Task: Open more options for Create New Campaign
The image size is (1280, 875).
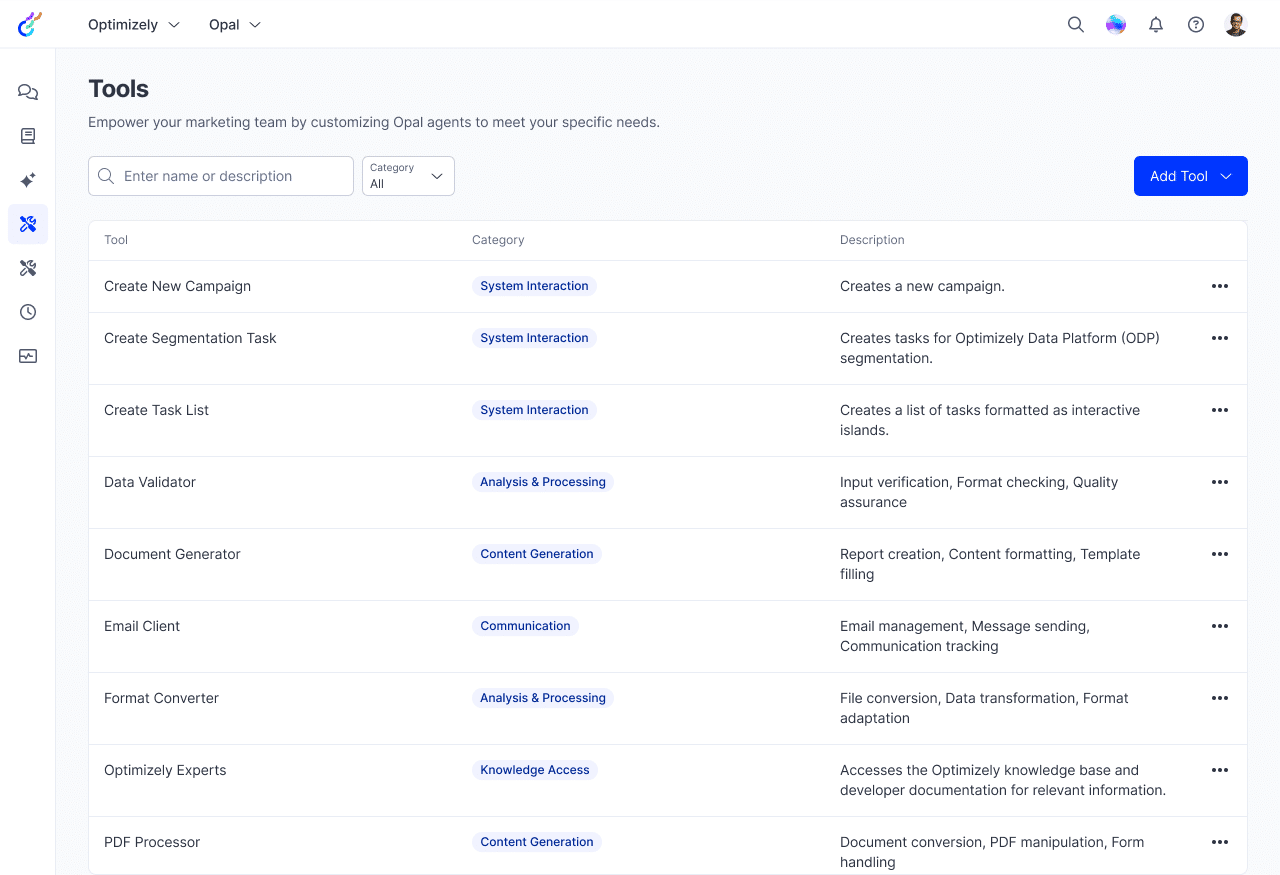Action: 1219,286
